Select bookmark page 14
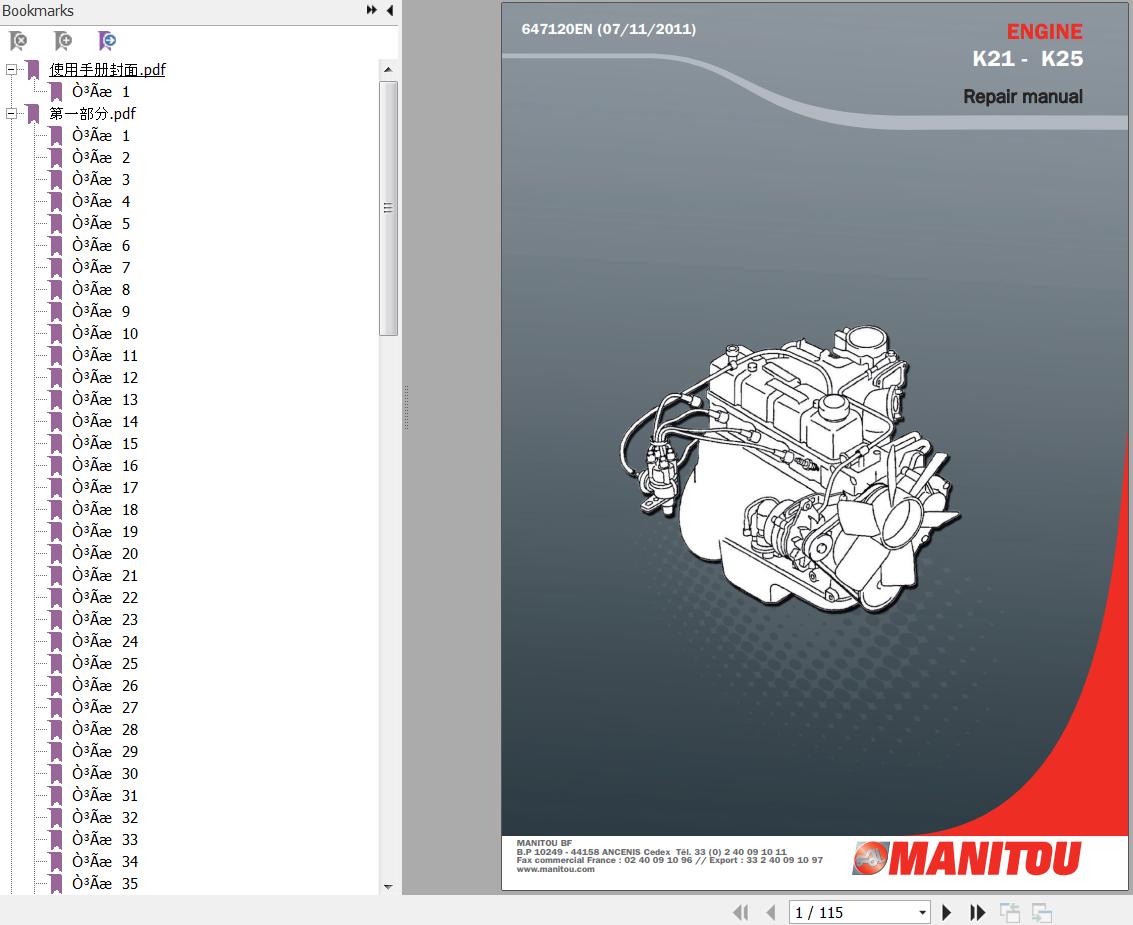This screenshot has height=925, width=1133. point(105,421)
